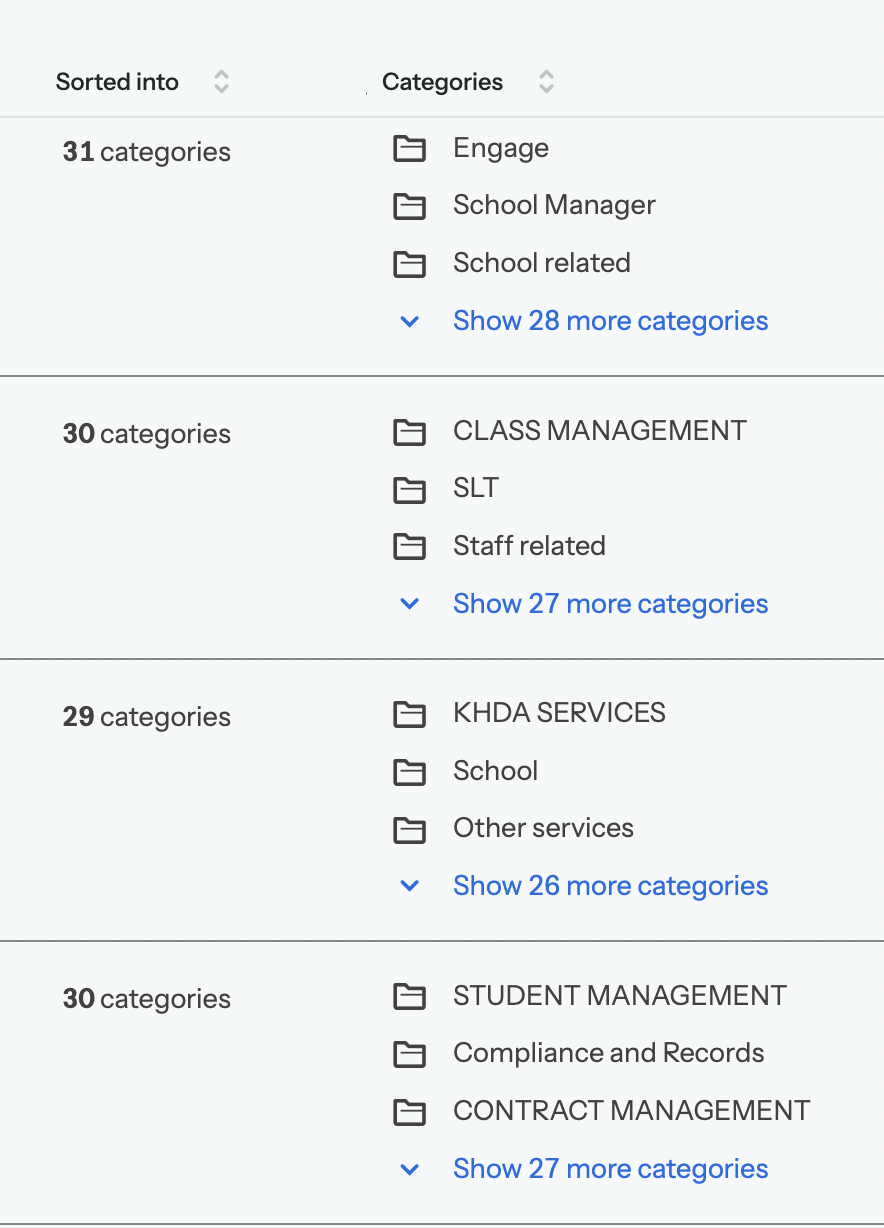This screenshot has width=884, height=1228.
Task: Click the Compliance and Records folder icon
Action: (x=409, y=1054)
